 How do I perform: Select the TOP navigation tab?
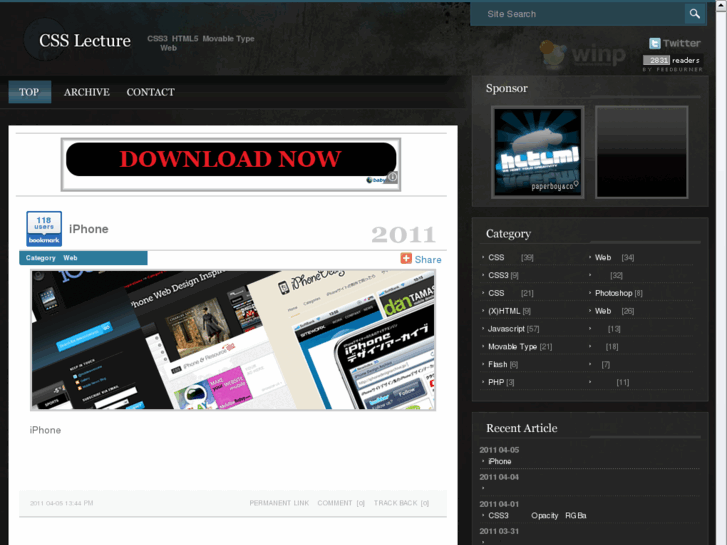(x=30, y=92)
